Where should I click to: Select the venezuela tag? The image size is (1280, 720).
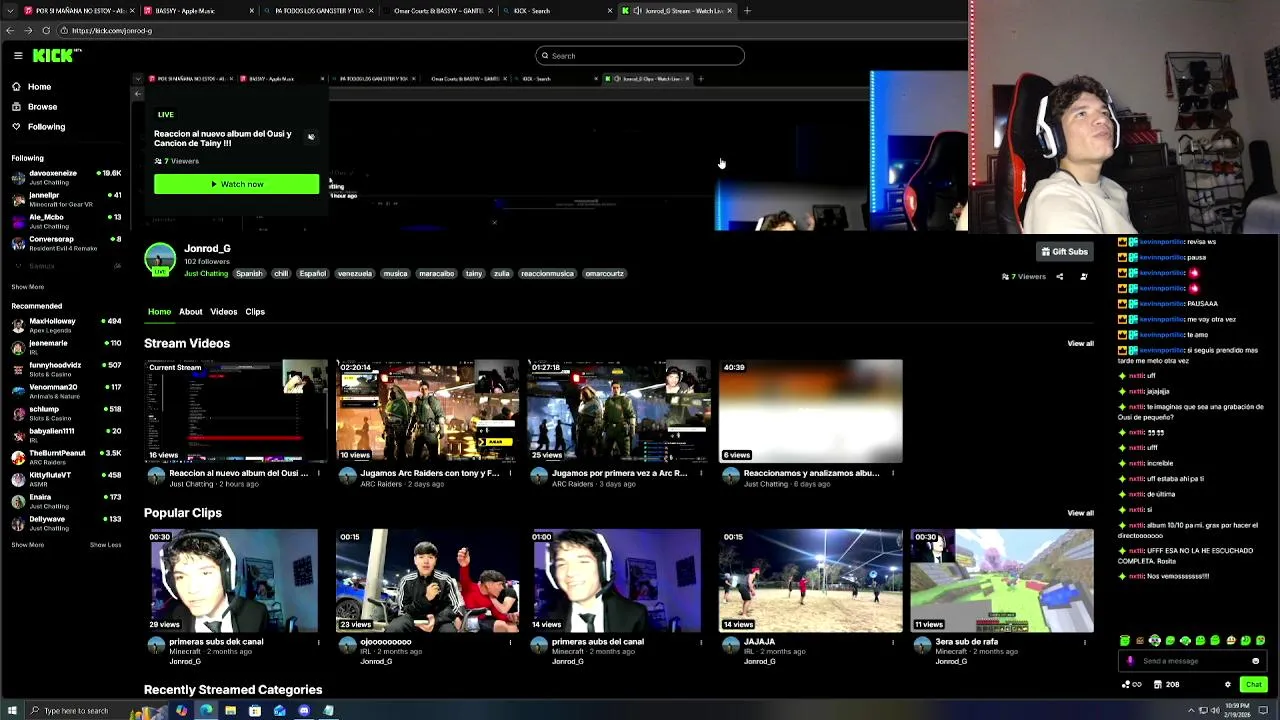(355, 274)
